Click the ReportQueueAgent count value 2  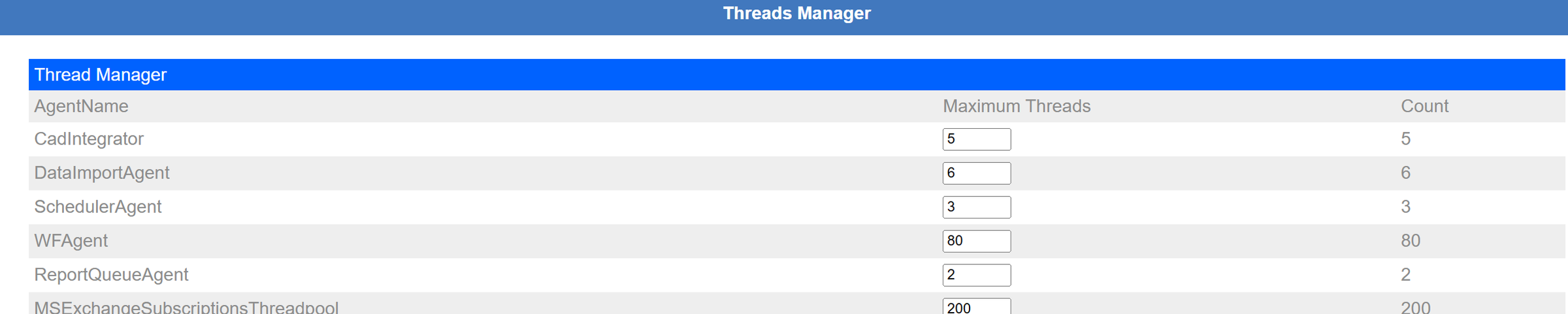pos(1406,275)
